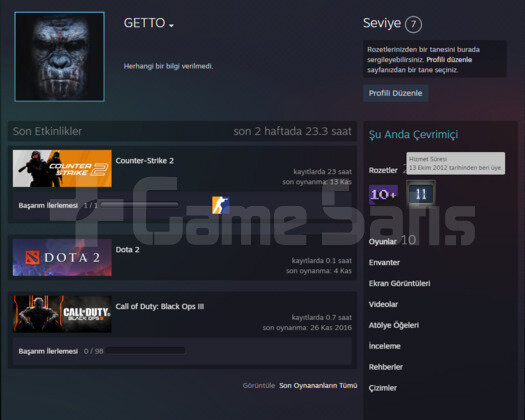525x420 pixels.
Task: Click 'son oynanma: 26 Kas 2016' text
Action: click(x=307, y=327)
